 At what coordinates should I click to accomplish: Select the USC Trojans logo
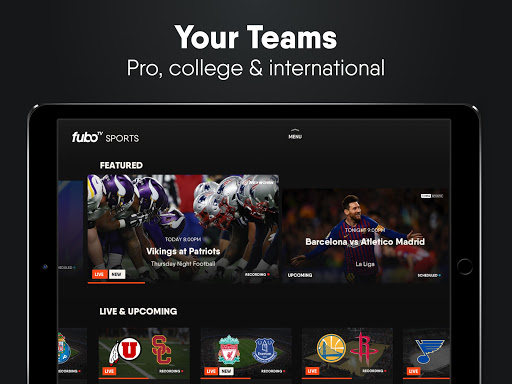click(x=162, y=349)
